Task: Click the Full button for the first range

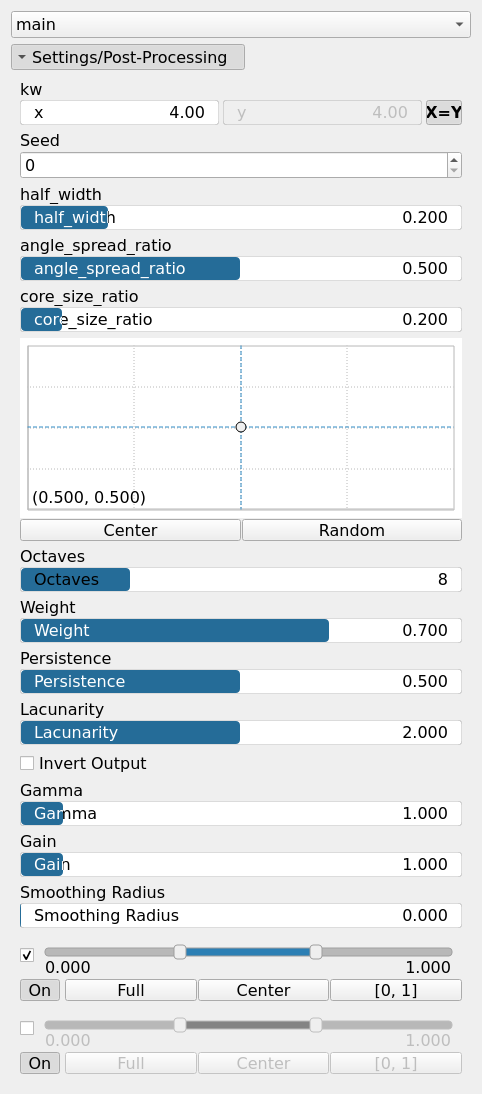Action: point(130,990)
